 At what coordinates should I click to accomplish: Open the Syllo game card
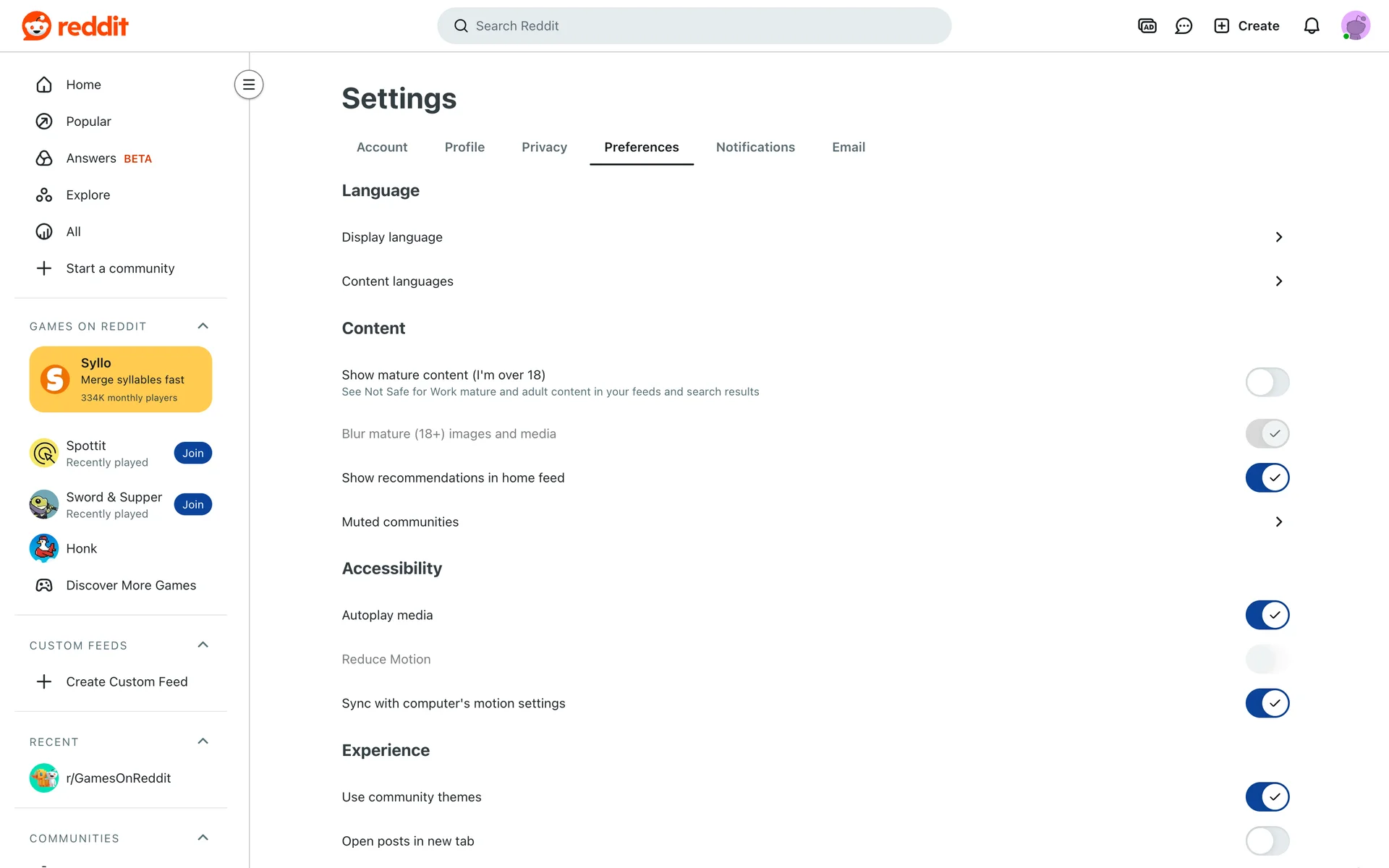click(x=121, y=379)
